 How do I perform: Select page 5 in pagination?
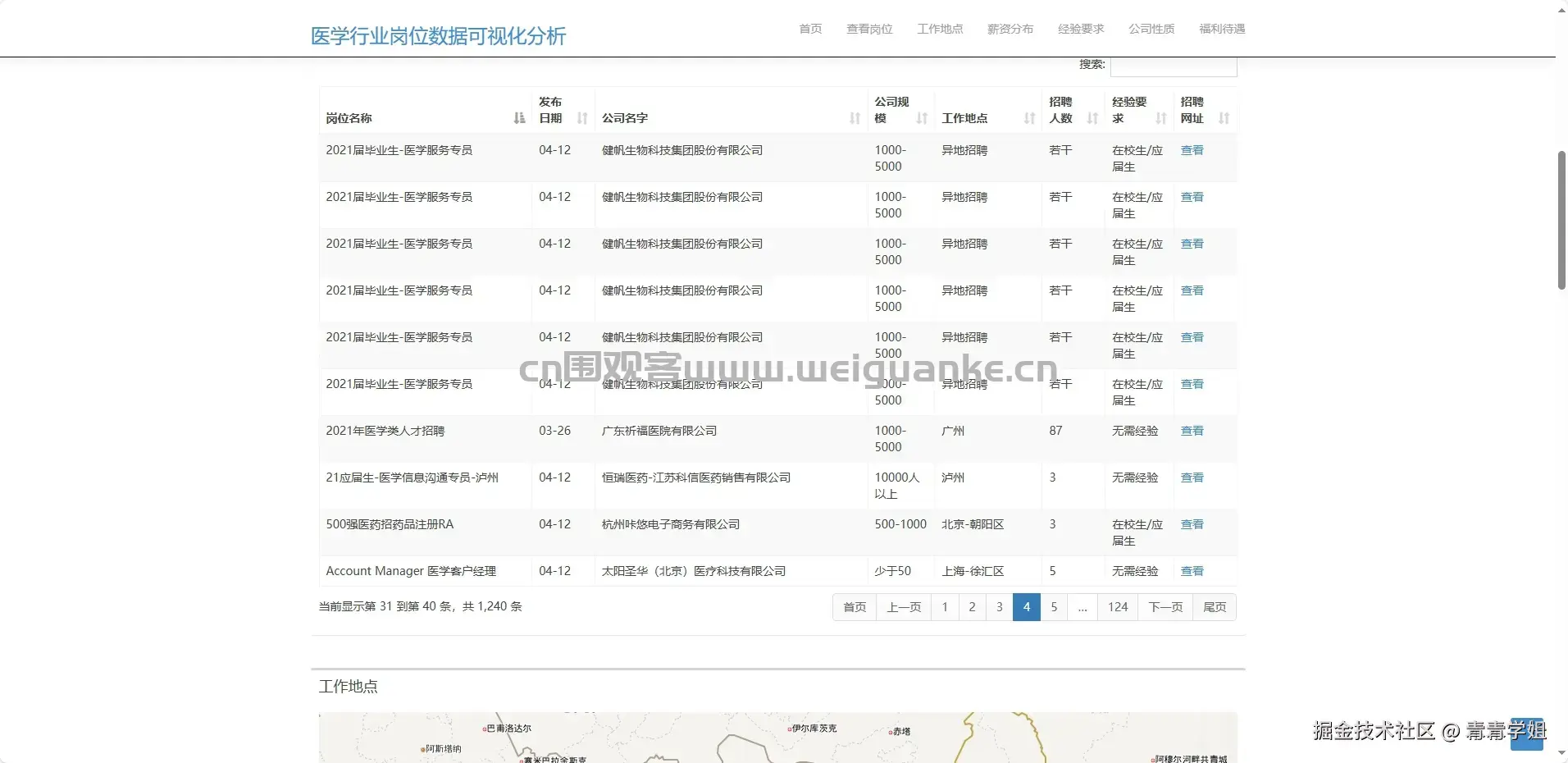pos(1054,607)
